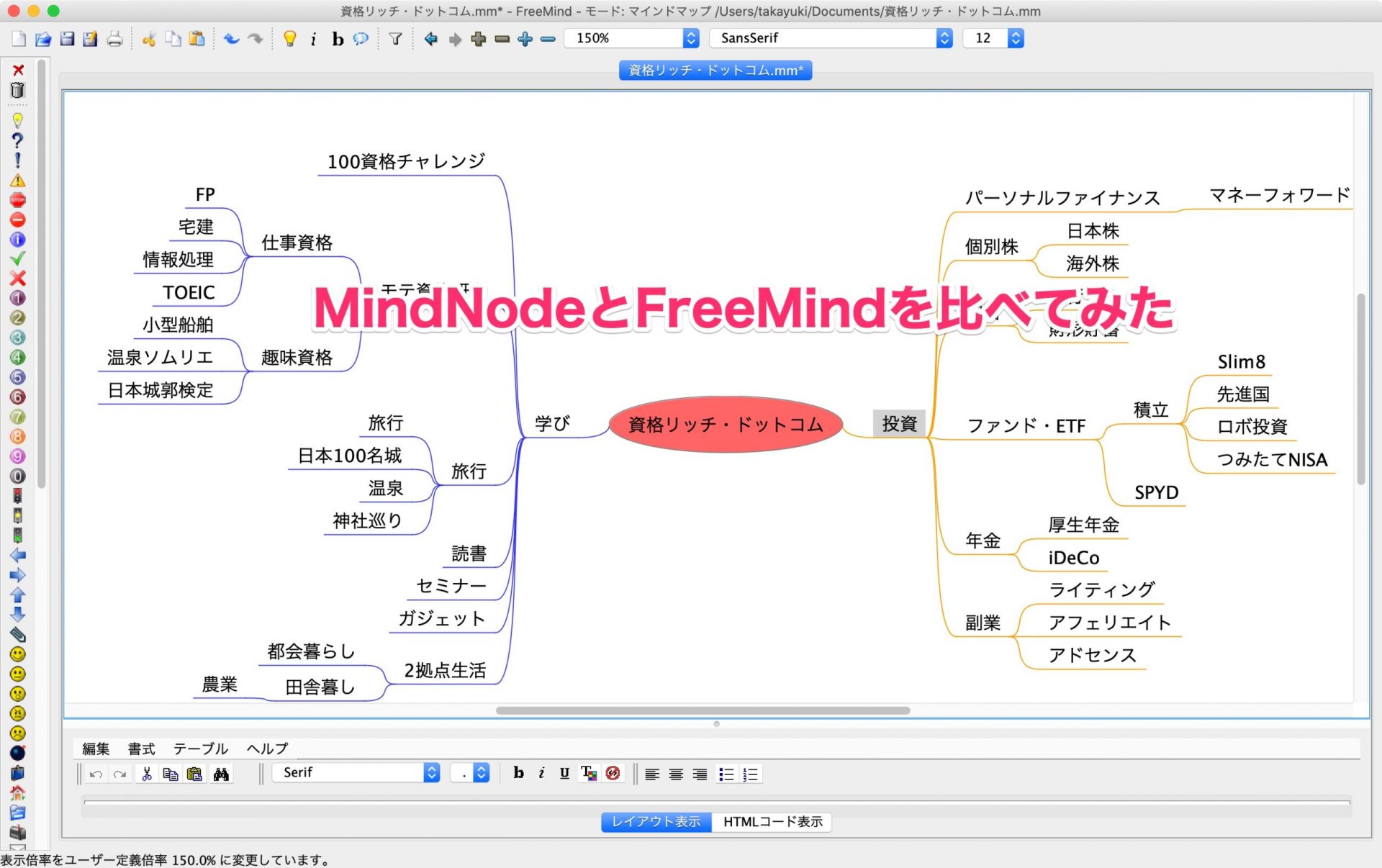Add the green check mark icon

click(18, 259)
